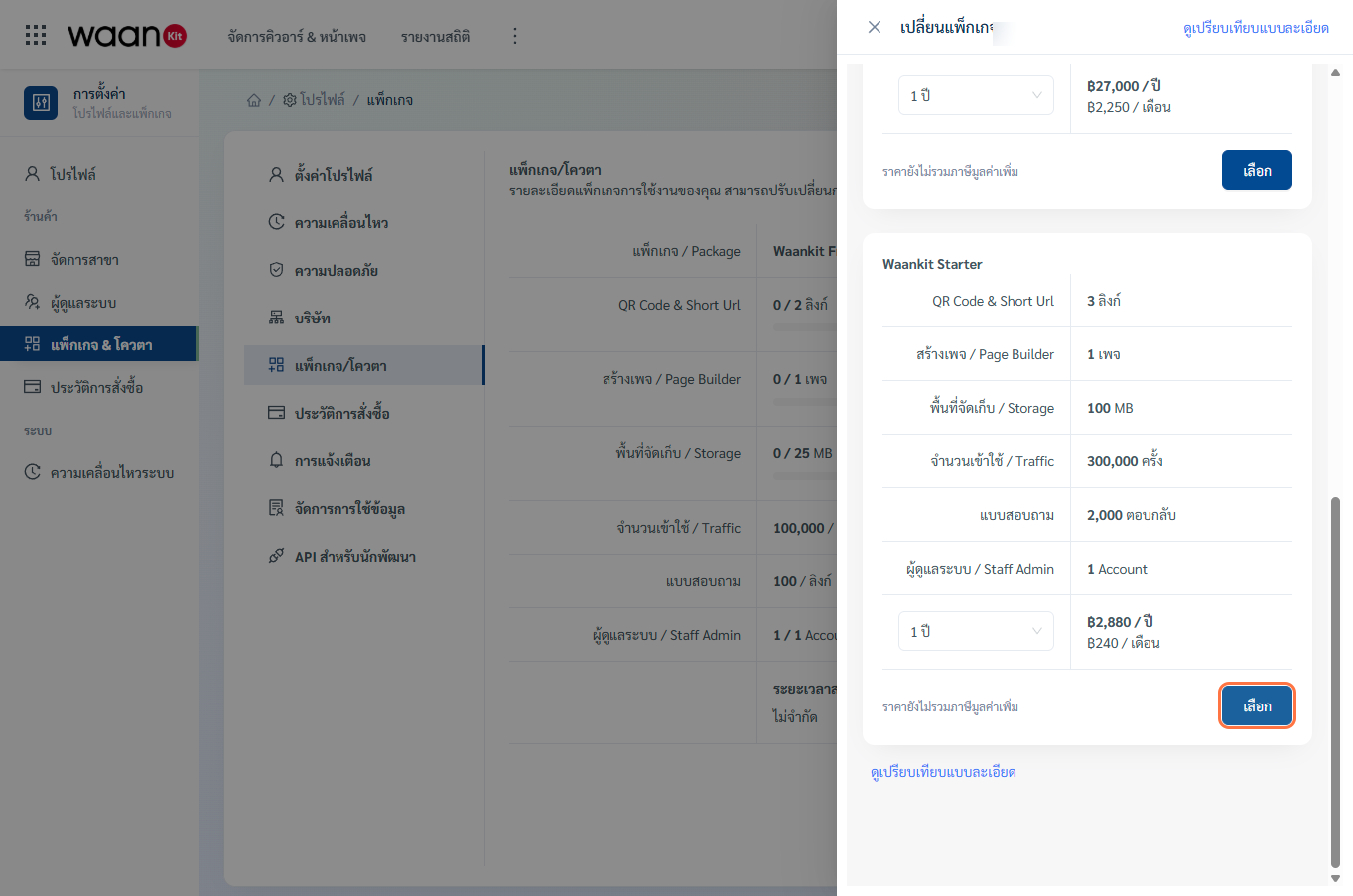Click the grid icon next to แพ็กเกจ/โควตา
Screen dimensions: 1353x896
277,365
